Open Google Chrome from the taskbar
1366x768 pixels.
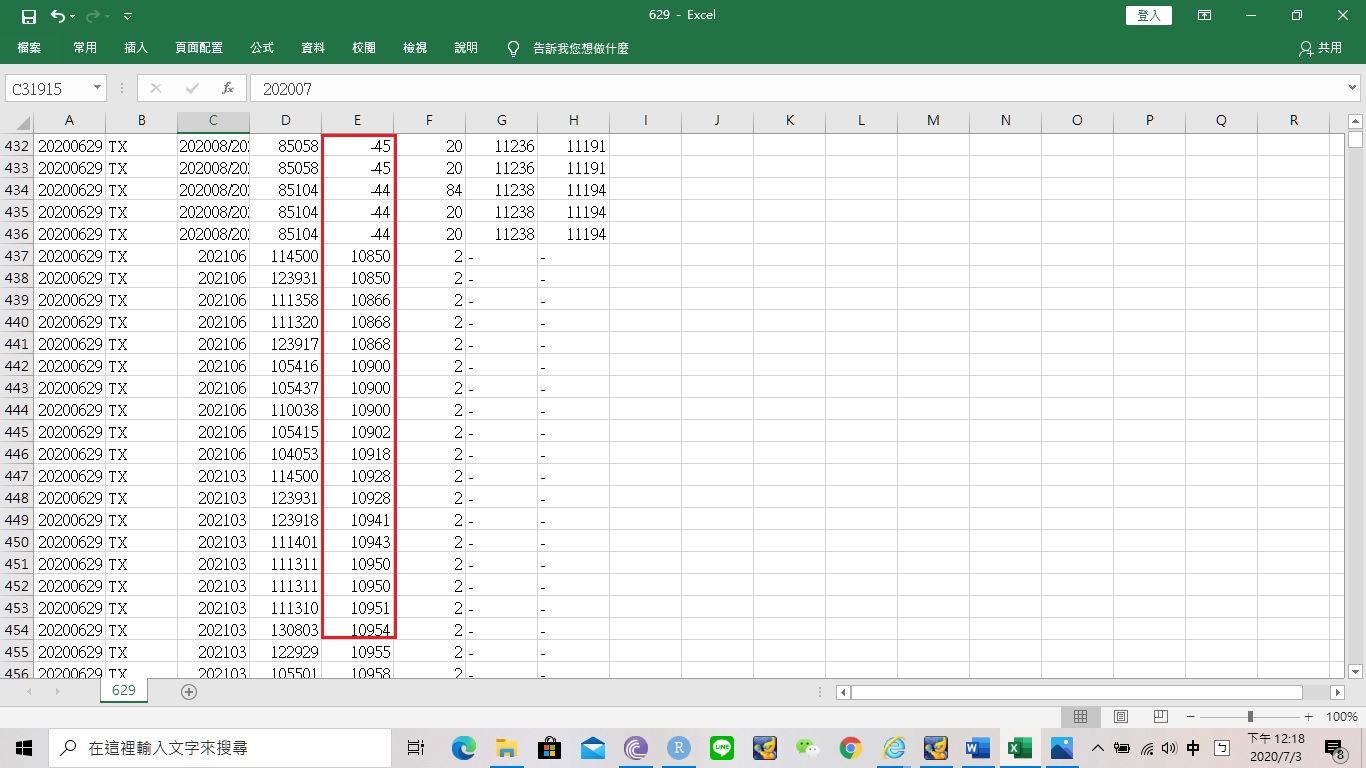[x=850, y=748]
